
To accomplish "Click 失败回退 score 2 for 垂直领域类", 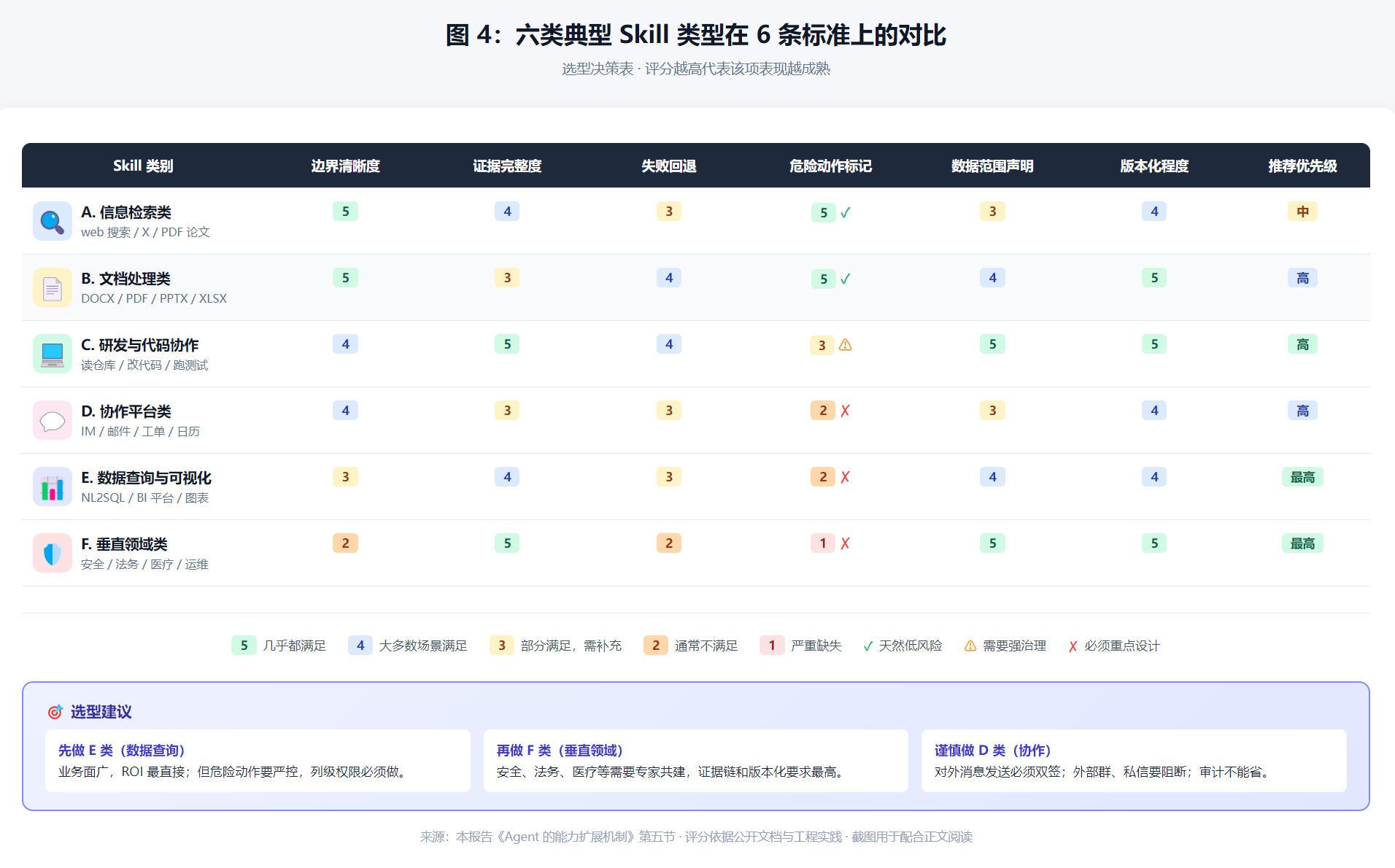I will [x=669, y=543].
